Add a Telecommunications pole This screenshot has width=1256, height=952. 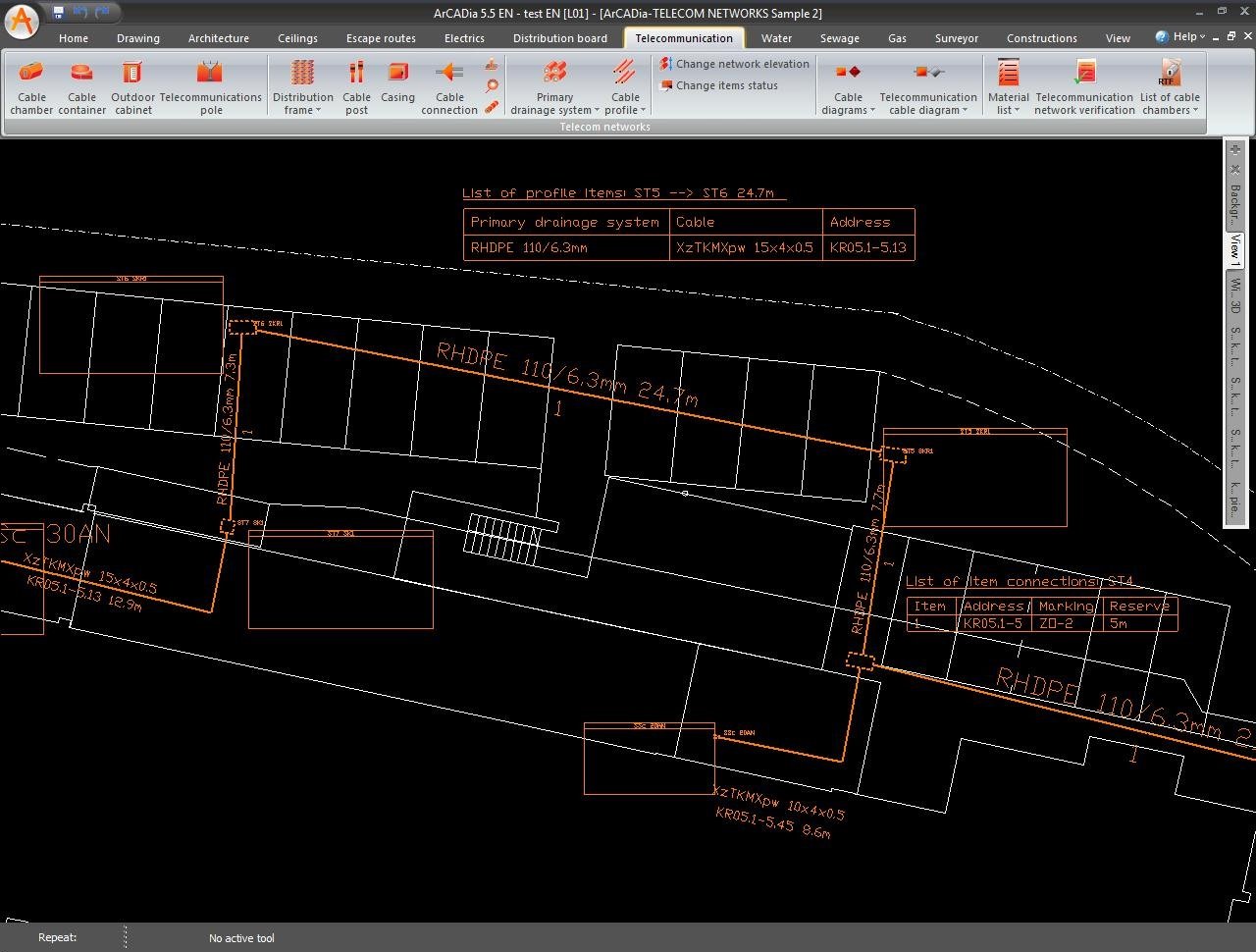210,86
